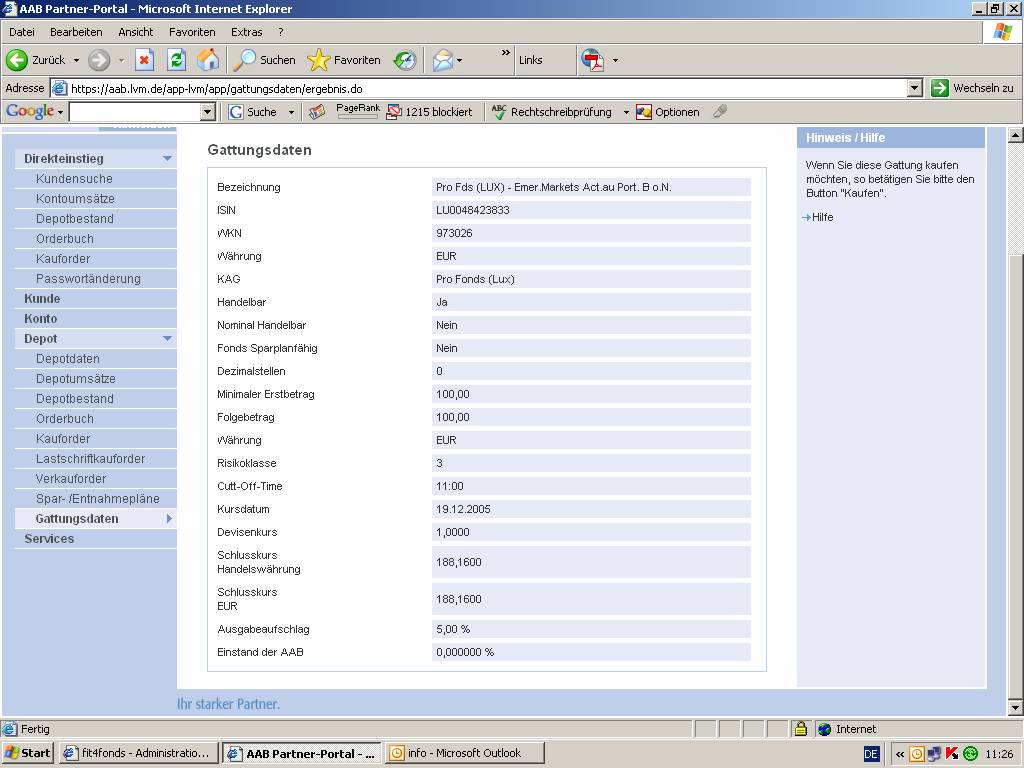Open the Favoriten menu

192,32
